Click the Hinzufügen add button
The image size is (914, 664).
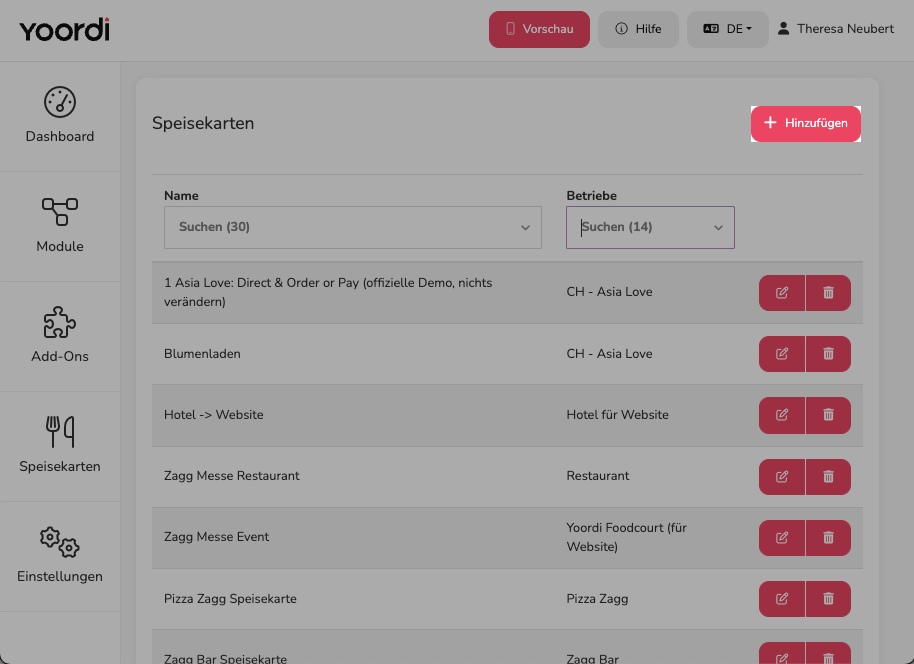click(x=806, y=124)
